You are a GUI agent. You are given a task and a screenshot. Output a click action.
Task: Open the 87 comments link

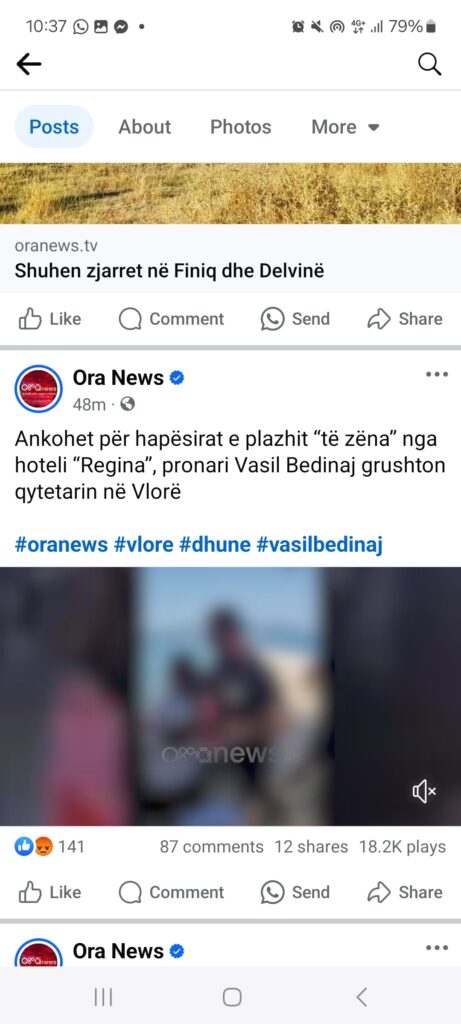[x=212, y=847]
